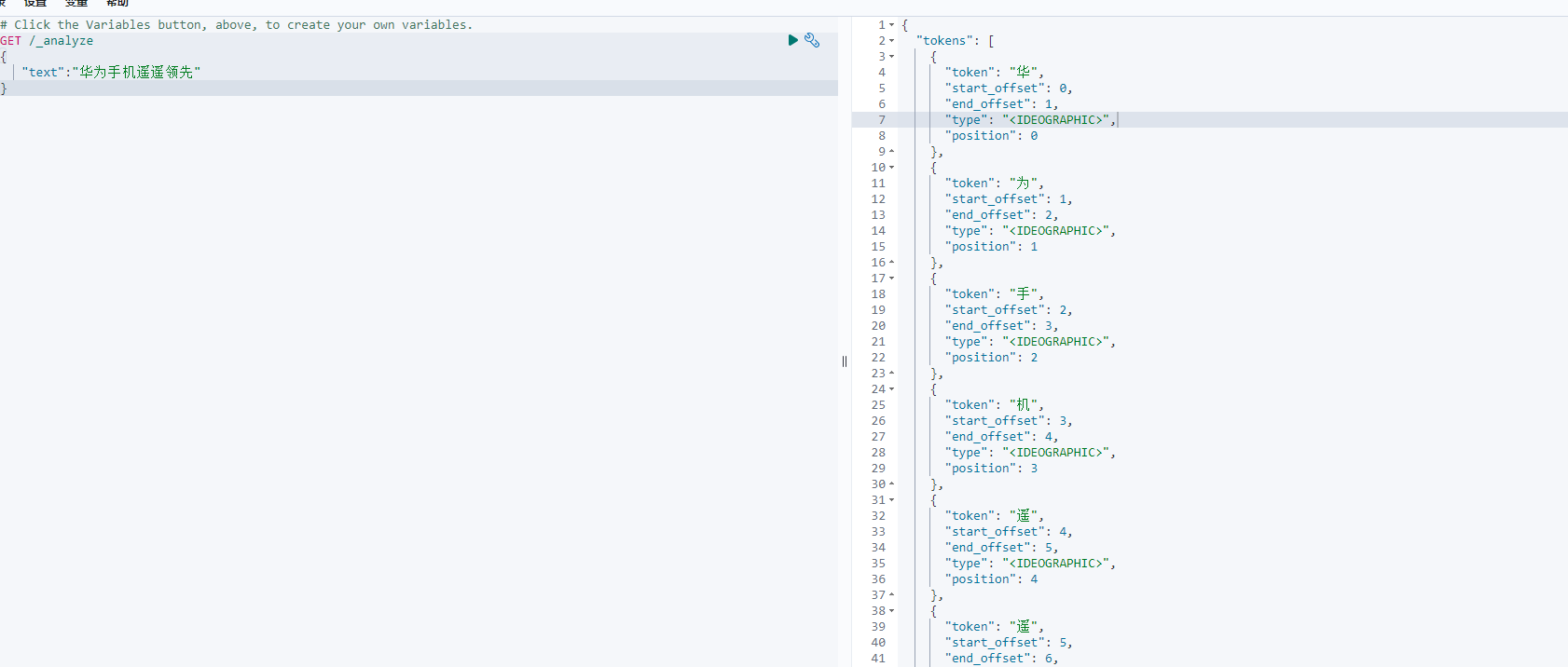Click the "start_offset": 5 line
The height and width of the screenshot is (667, 1568).
(x=1009, y=643)
